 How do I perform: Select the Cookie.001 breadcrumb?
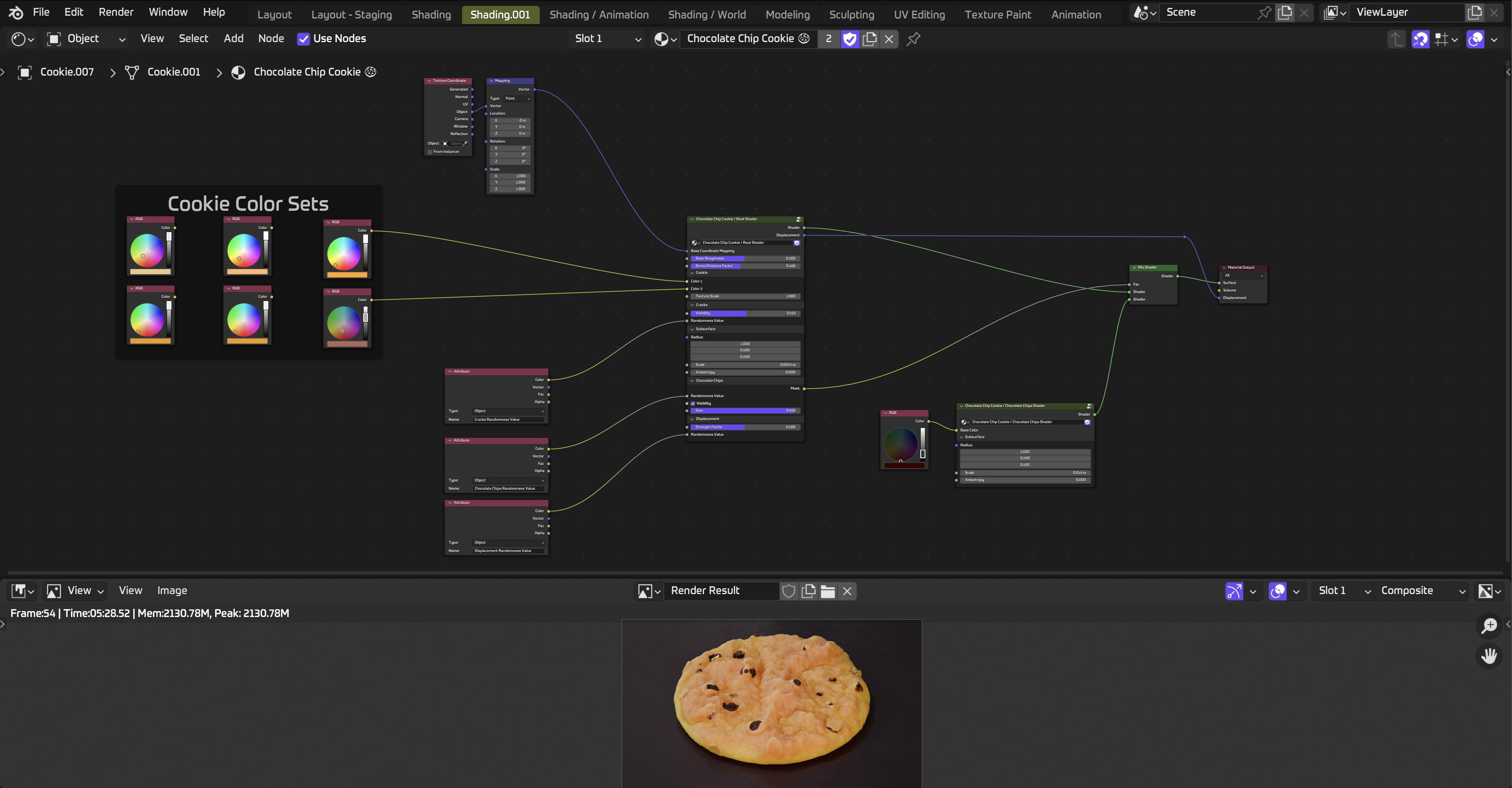173,72
